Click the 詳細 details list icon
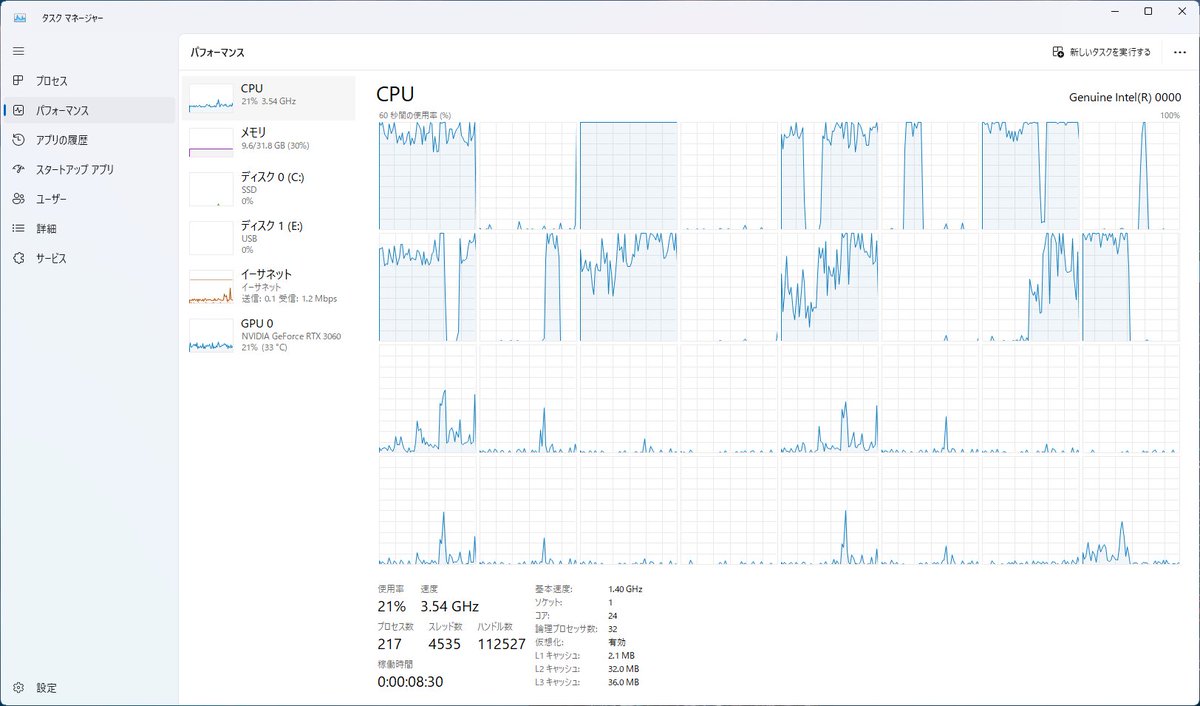The width and height of the screenshot is (1200, 706). pos(19,228)
